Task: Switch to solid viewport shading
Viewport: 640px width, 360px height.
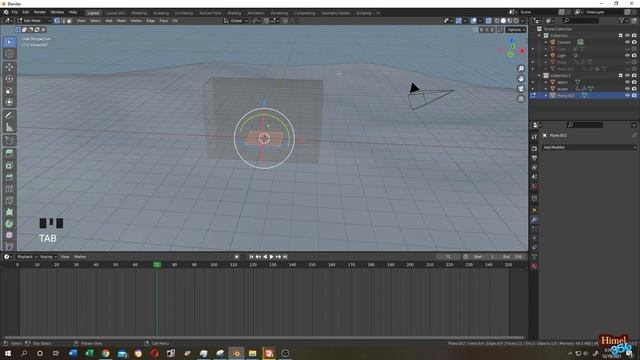Action: pos(503,20)
